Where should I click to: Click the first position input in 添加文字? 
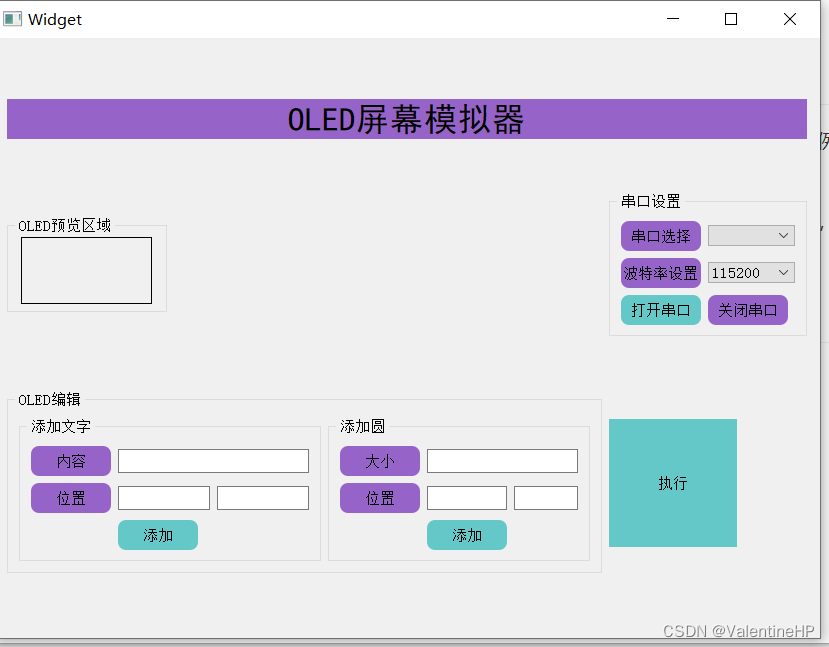tap(163, 497)
